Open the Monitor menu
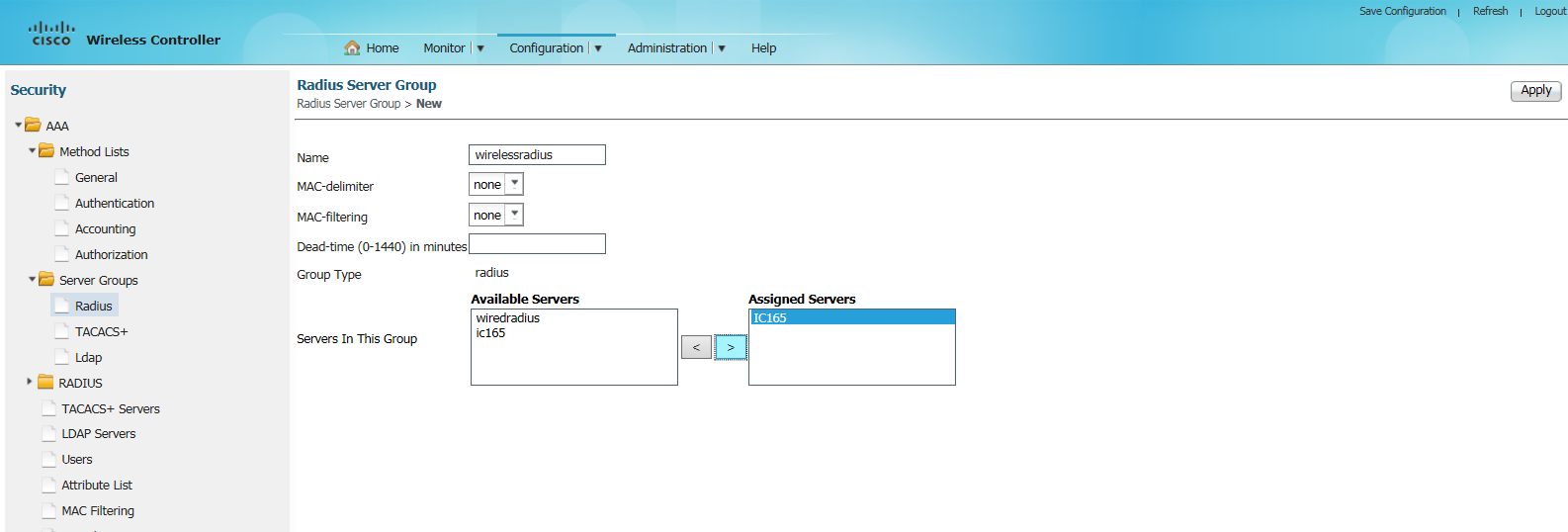This screenshot has height=532, width=1568. click(444, 47)
